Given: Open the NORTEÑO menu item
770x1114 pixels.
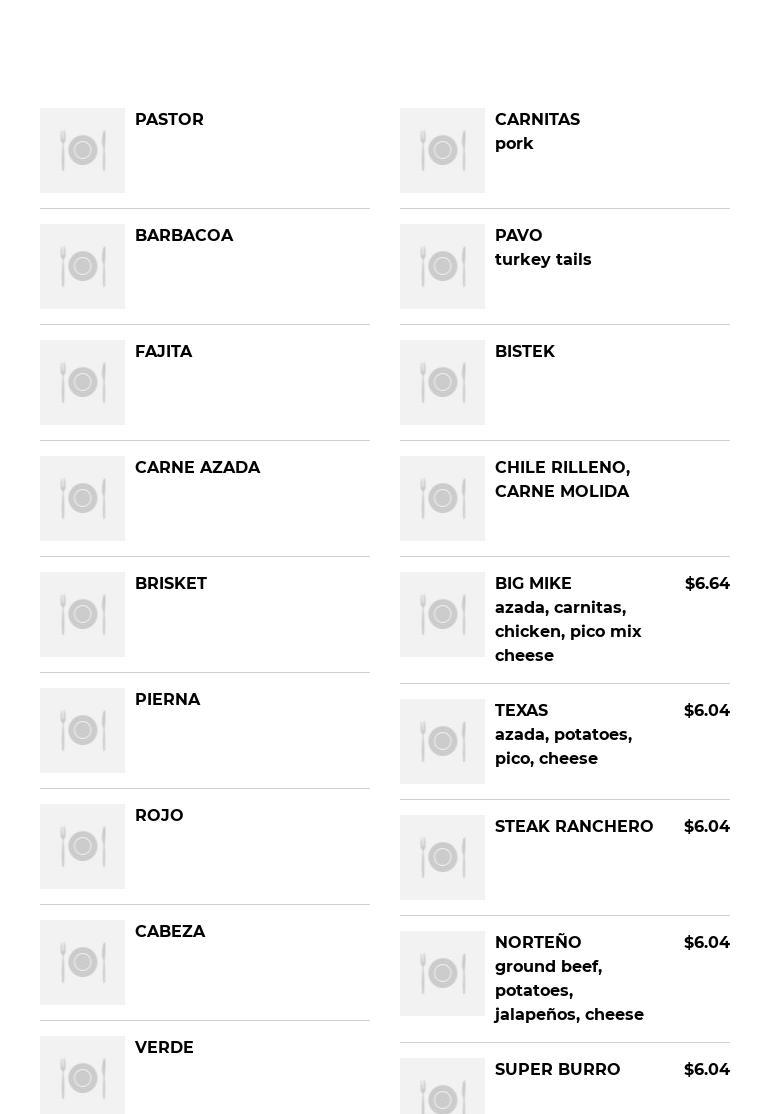Looking at the screenshot, I should (538, 943).
